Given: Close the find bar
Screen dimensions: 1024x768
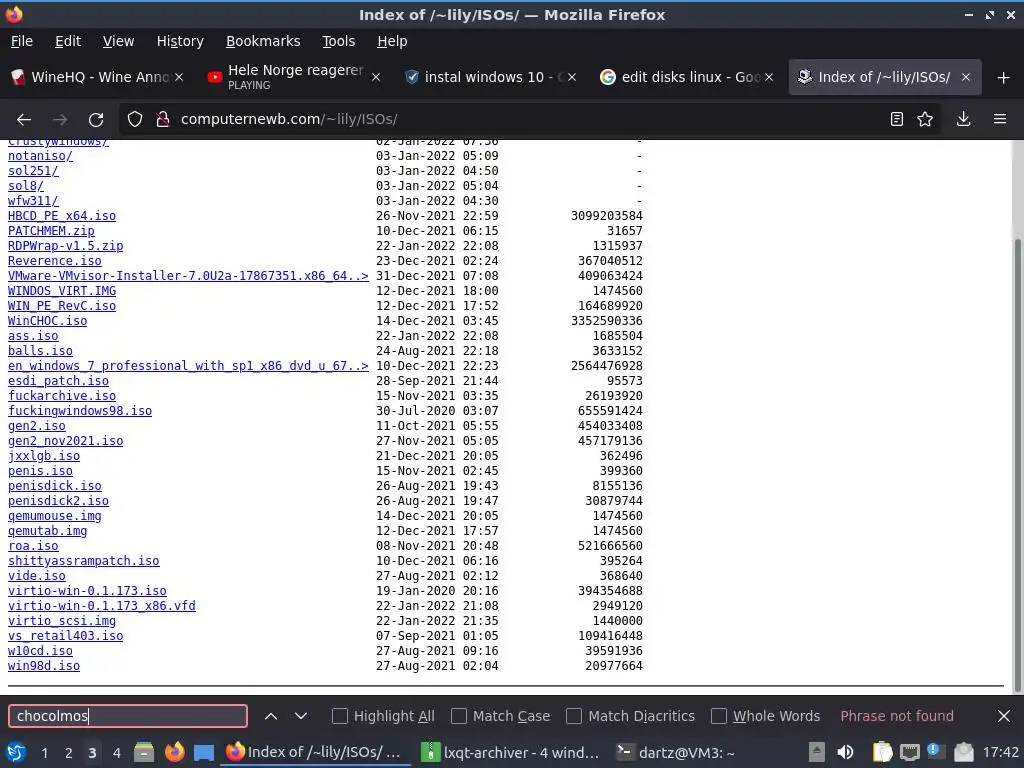Looking at the screenshot, I should coord(1004,716).
